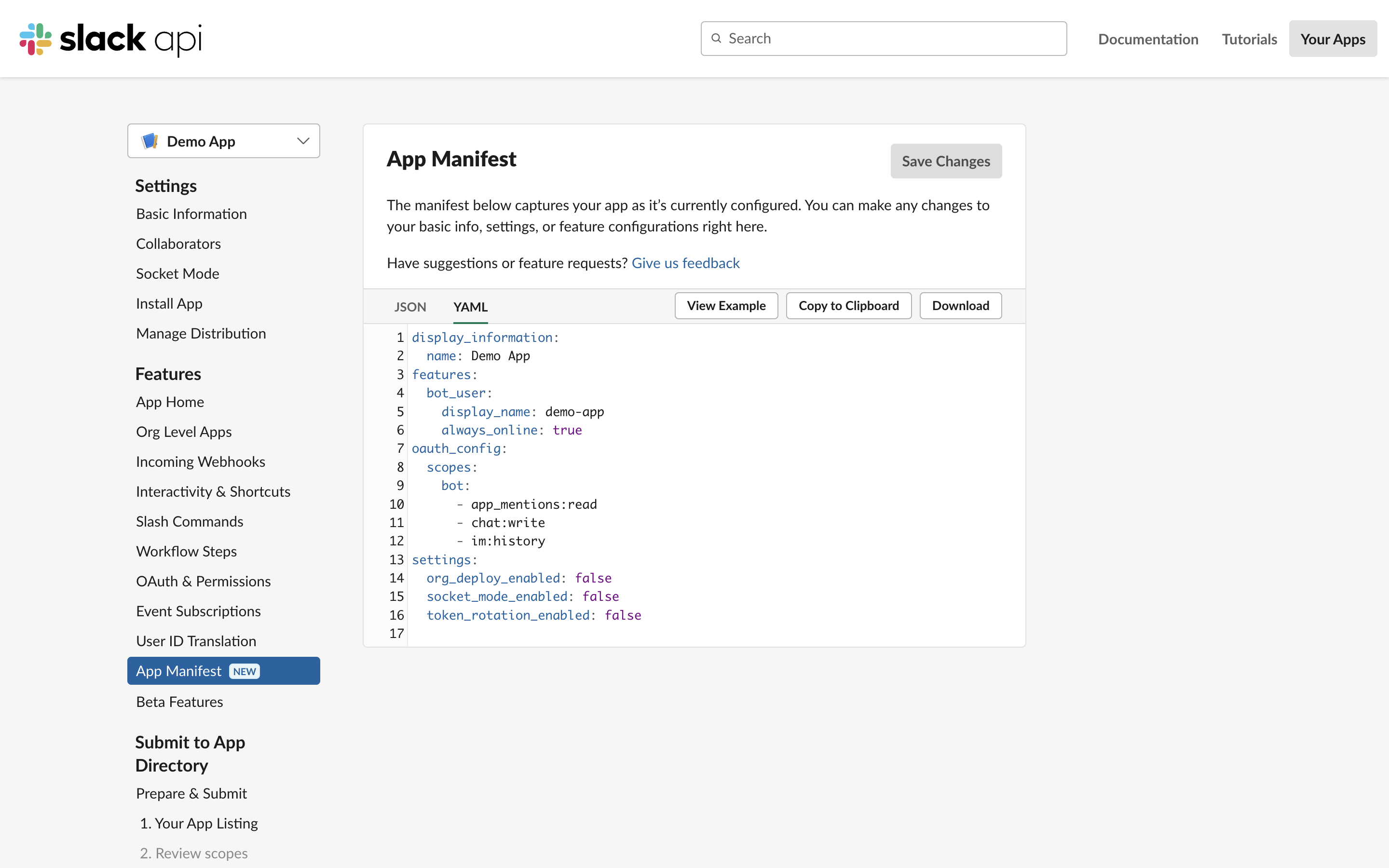The image size is (1389, 868).
Task: Go to Tutorials in the header
Action: click(1249, 39)
